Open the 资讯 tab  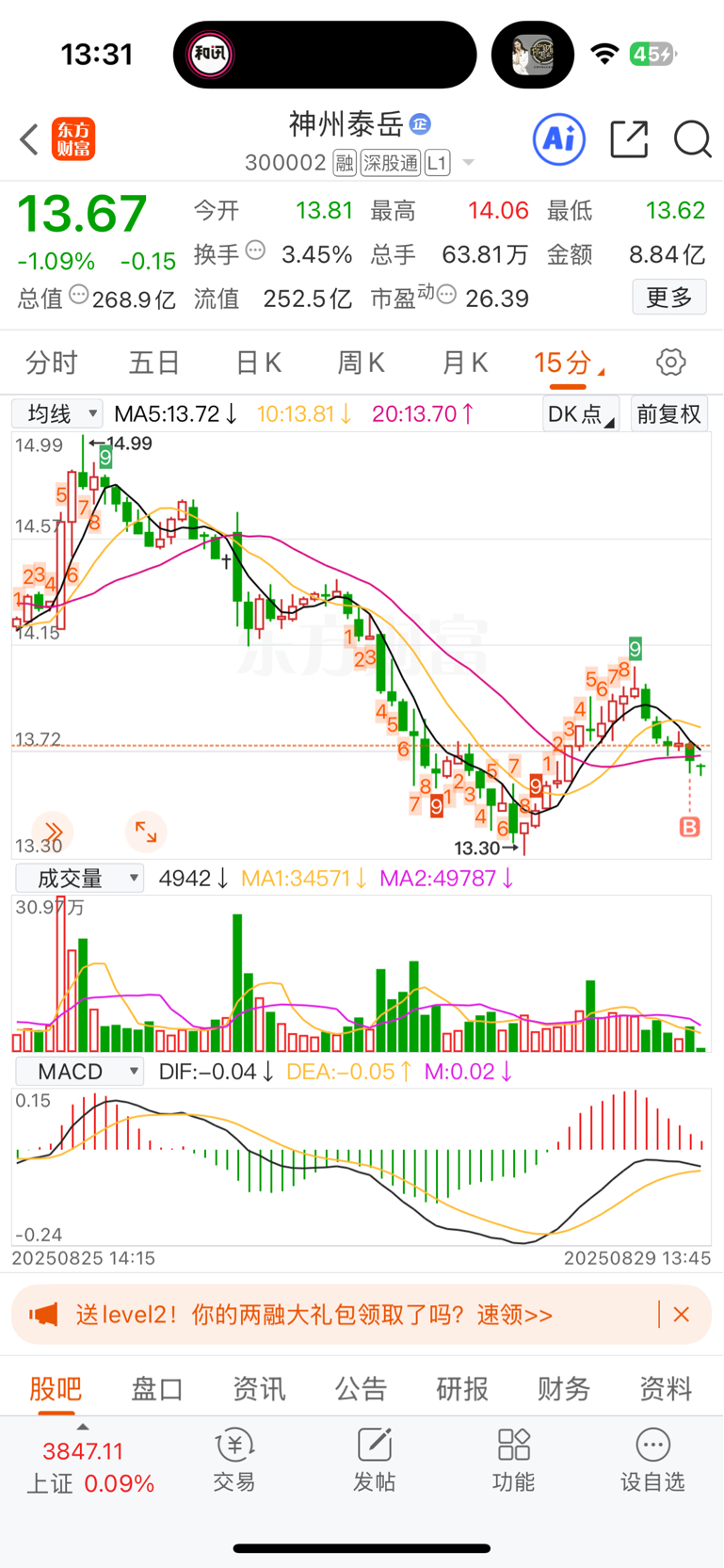259,1388
